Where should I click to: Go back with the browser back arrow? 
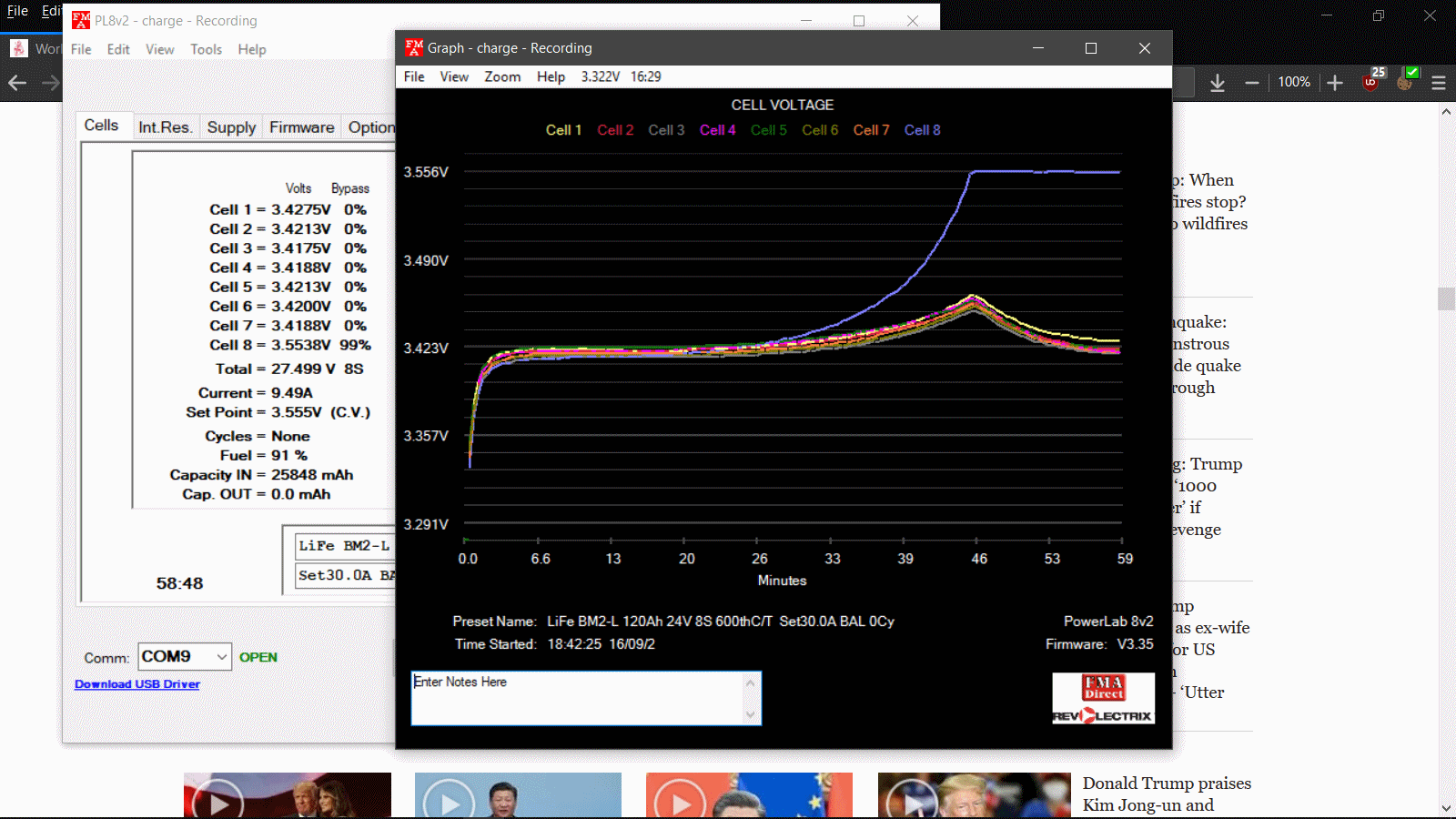tap(17, 83)
